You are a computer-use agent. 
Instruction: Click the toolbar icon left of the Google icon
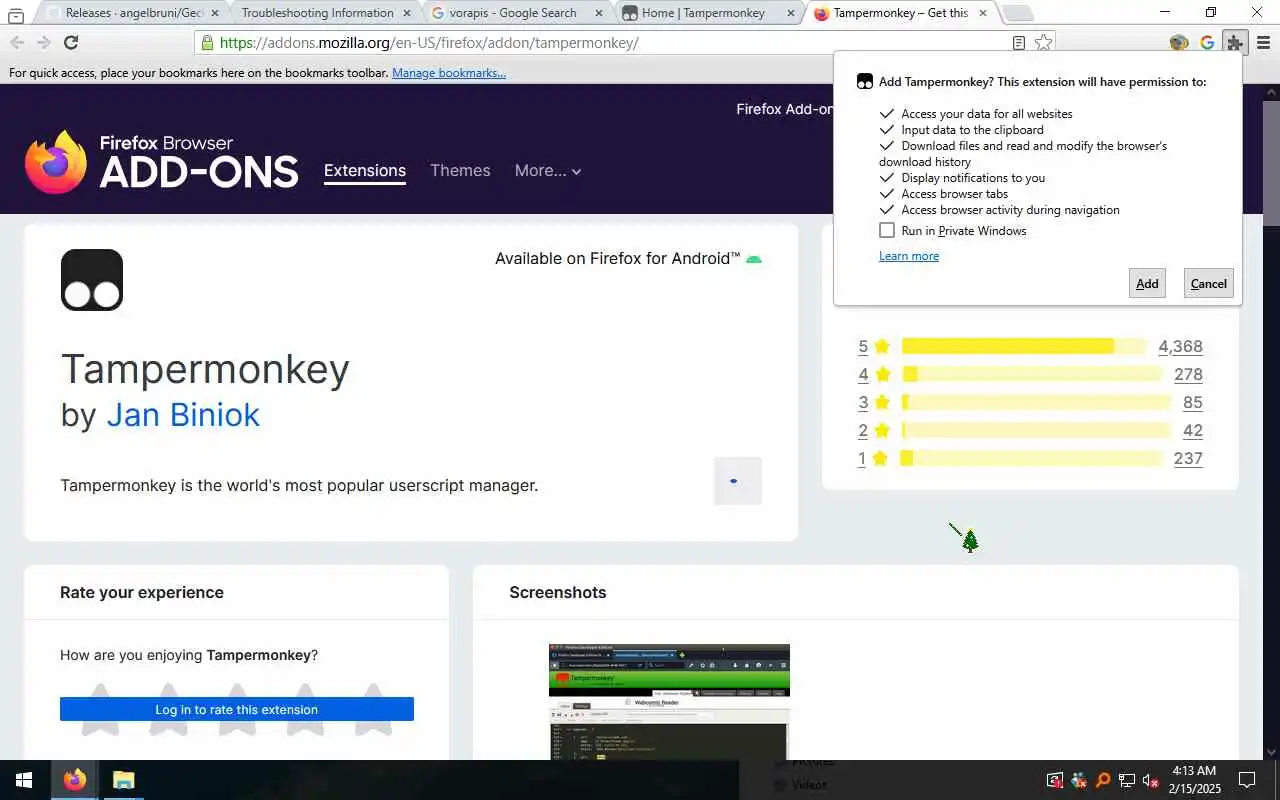1179,43
